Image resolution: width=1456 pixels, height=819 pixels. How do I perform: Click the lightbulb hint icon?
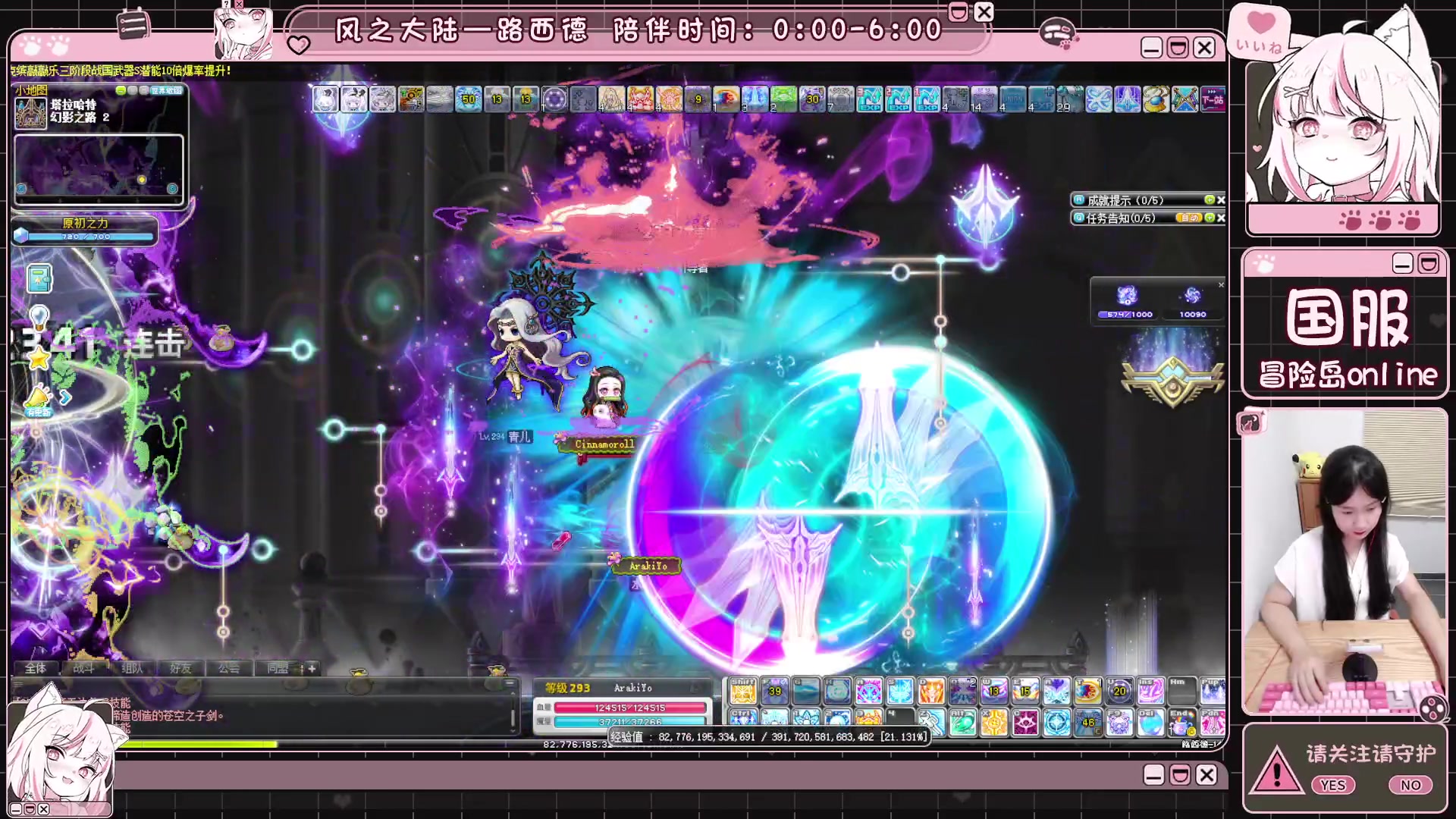click(x=39, y=318)
